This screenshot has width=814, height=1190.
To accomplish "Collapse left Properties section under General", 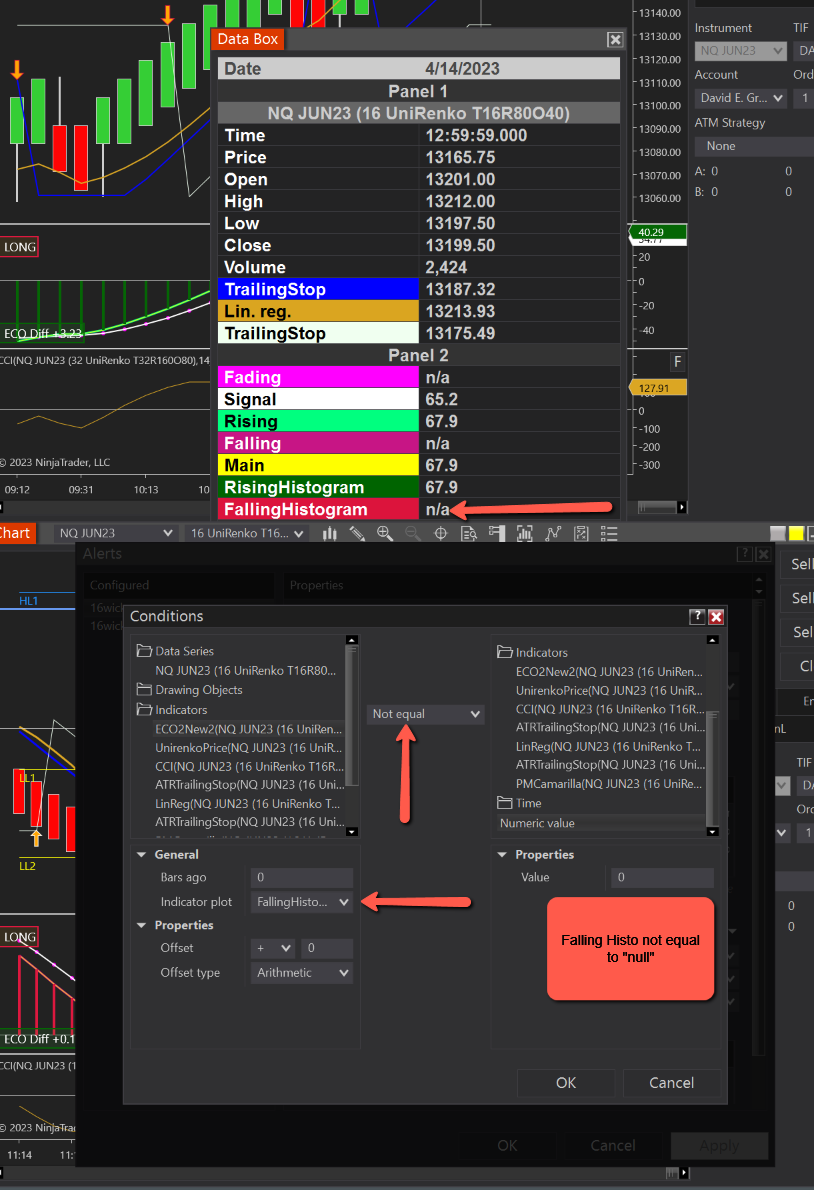I will 142,925.
